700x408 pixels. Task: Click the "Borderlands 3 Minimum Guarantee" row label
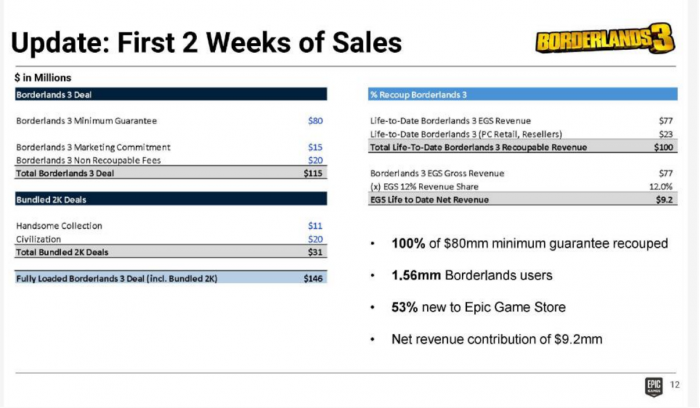tap(87, 121)
